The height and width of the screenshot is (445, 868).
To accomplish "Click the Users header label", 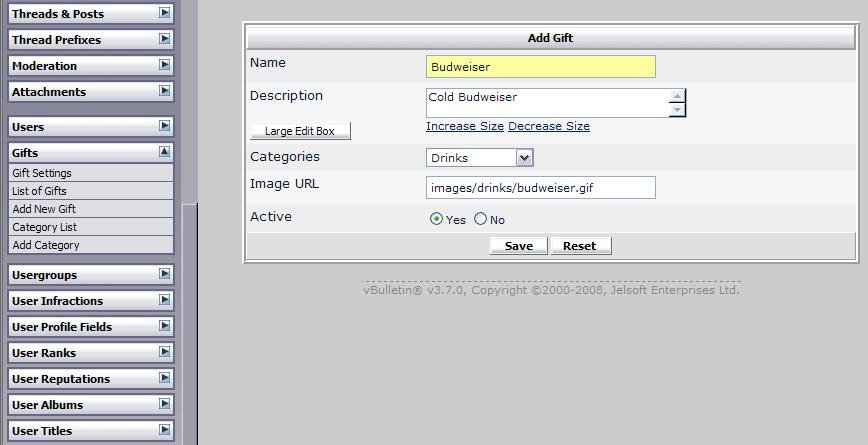I will pyautogui.click(x=28, y=127).
